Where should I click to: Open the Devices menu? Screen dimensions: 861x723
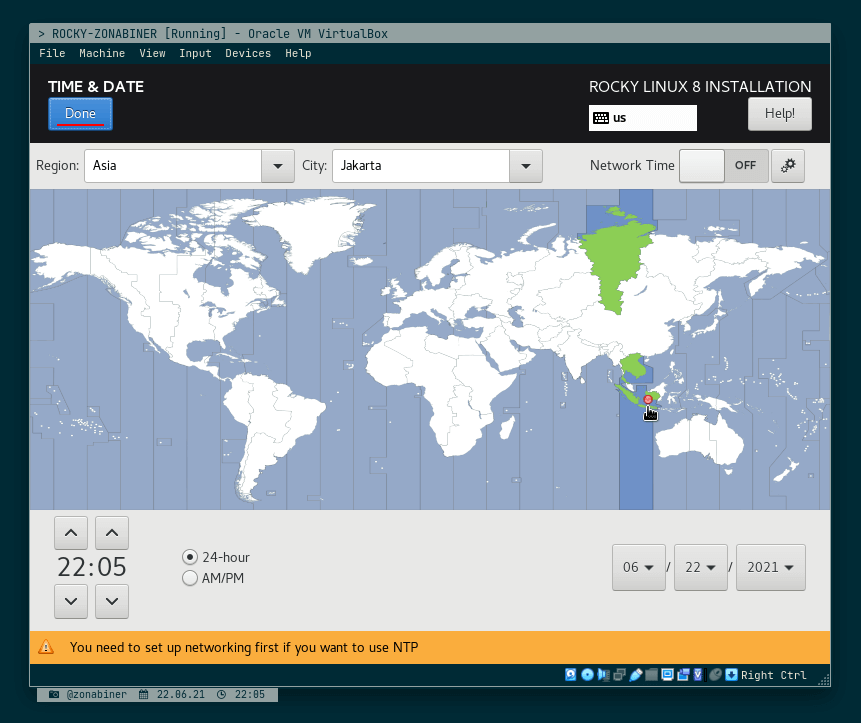(x=248, y=53)
